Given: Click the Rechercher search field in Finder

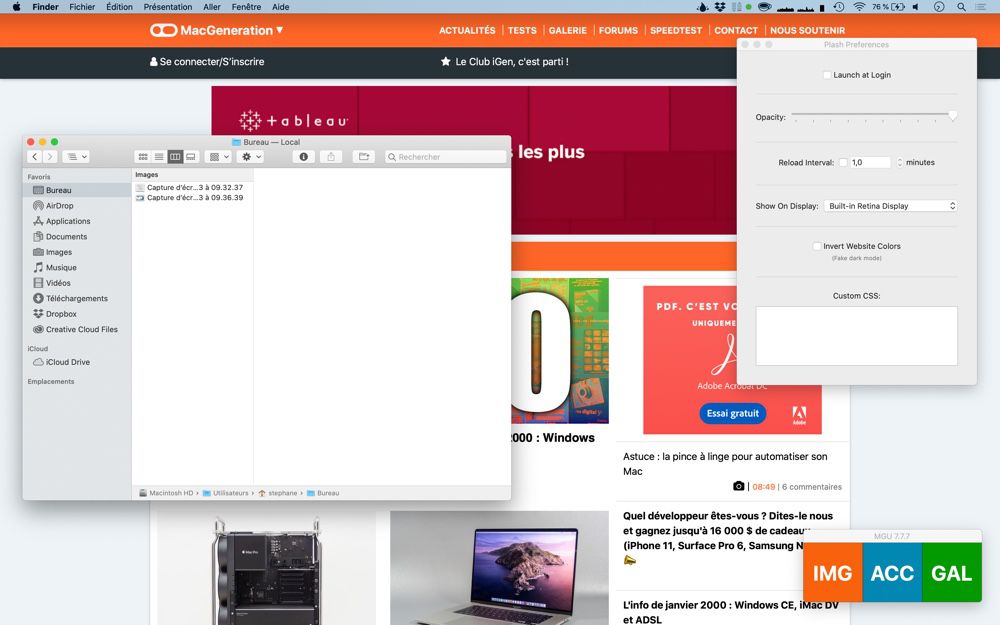Looking at the screenshot, I should coord(445,157).
